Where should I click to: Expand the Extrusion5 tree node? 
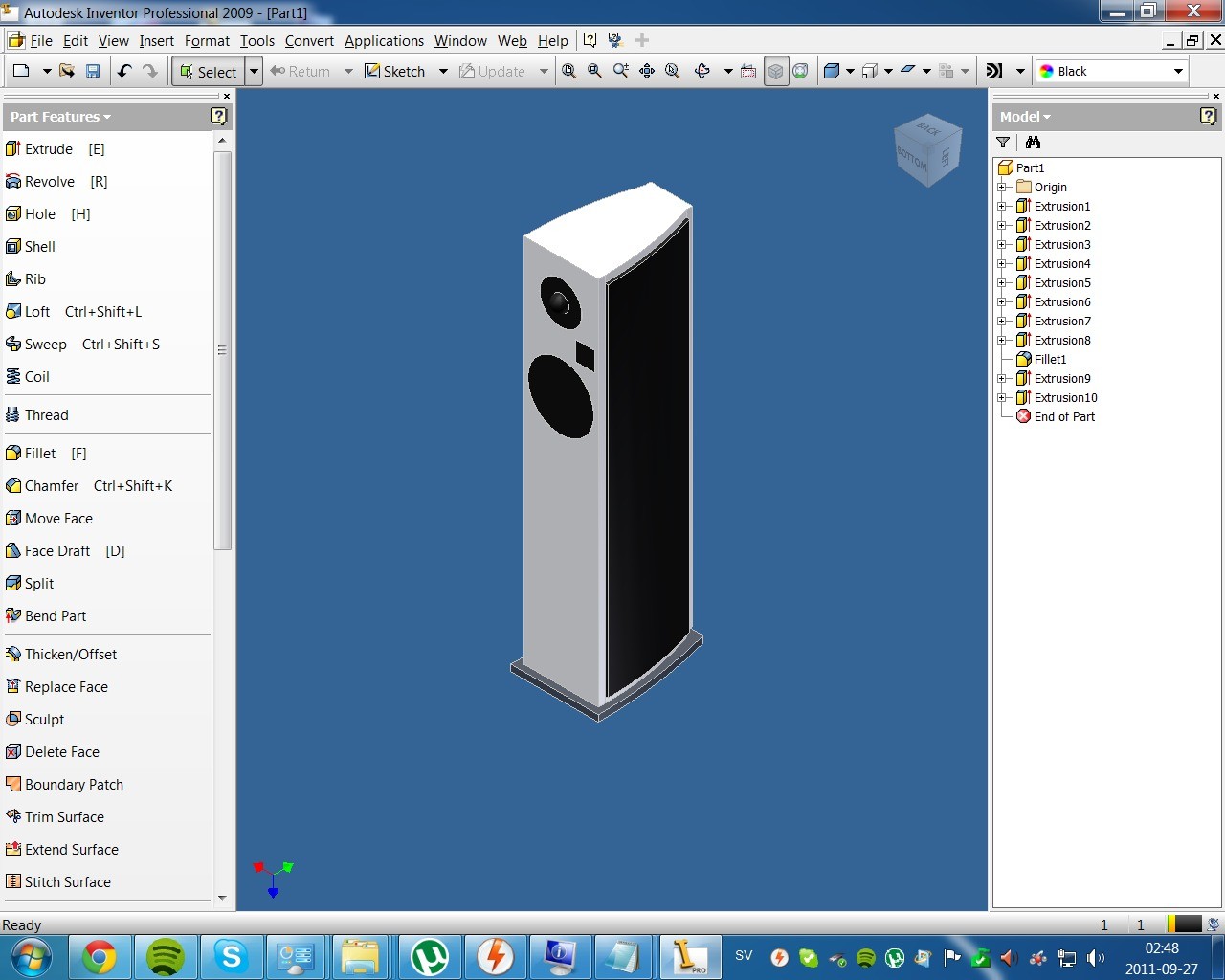point(1002,283)
